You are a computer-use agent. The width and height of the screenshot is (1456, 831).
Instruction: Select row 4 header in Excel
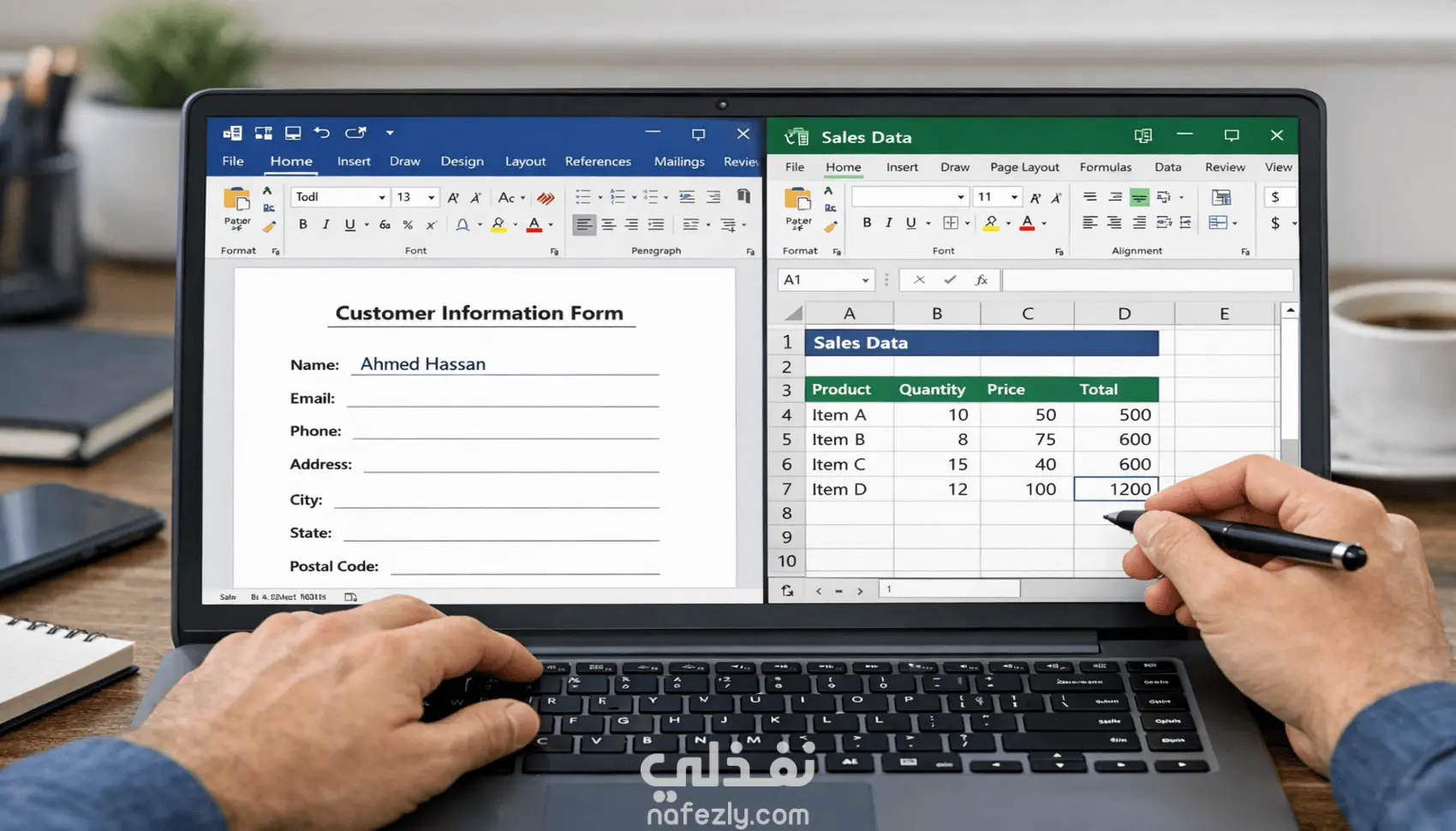786,415
